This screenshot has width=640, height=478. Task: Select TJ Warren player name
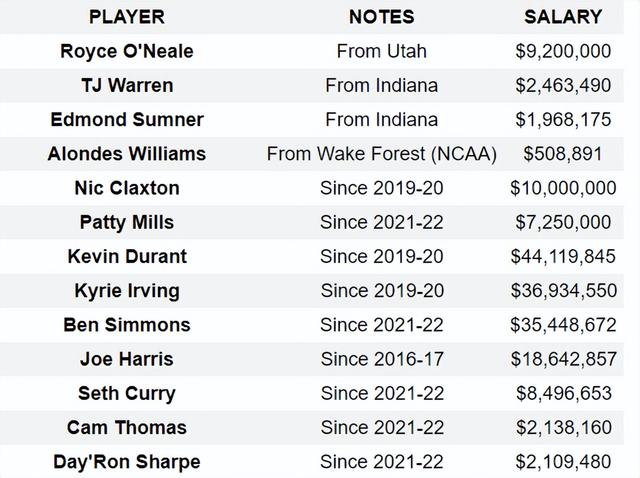(x=127, y=86)
